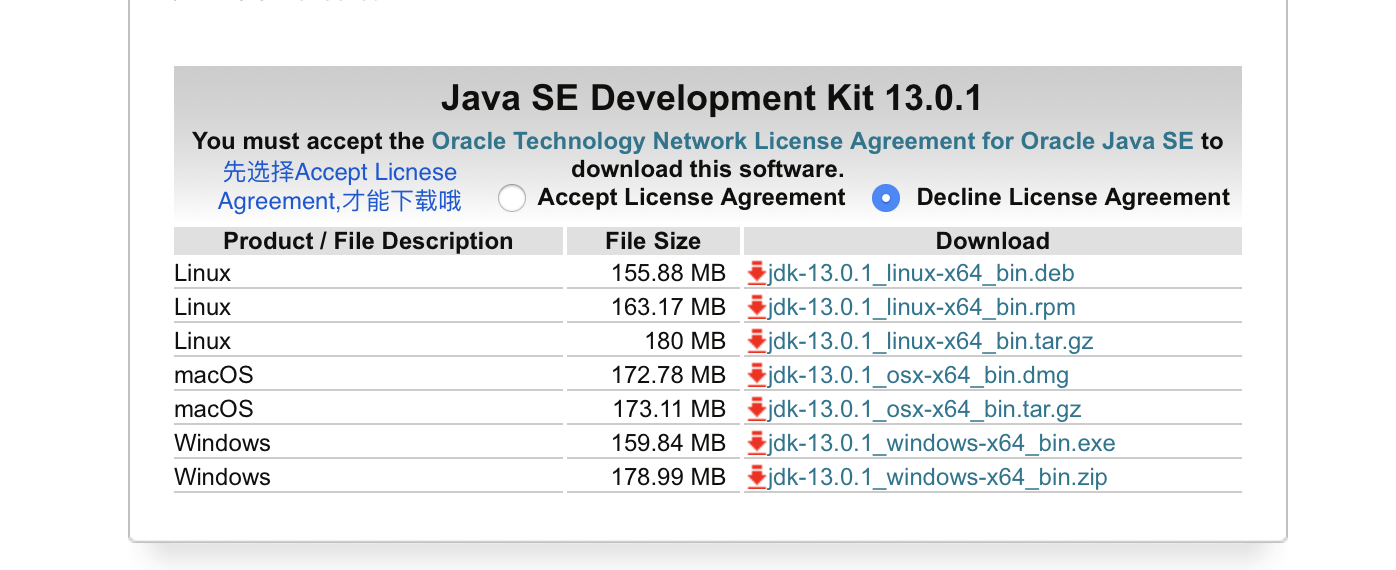Click the File Size column header
Image resolution: width=1396 pixels, height=570 pixels.
point(653,241)
